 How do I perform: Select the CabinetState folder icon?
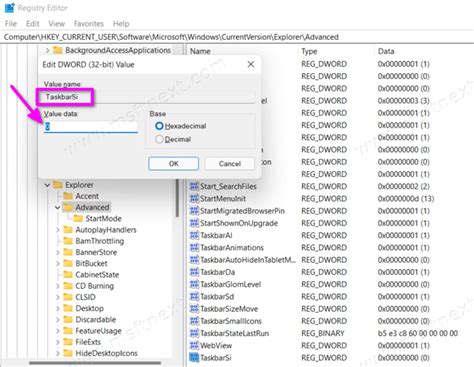[68, 274]
